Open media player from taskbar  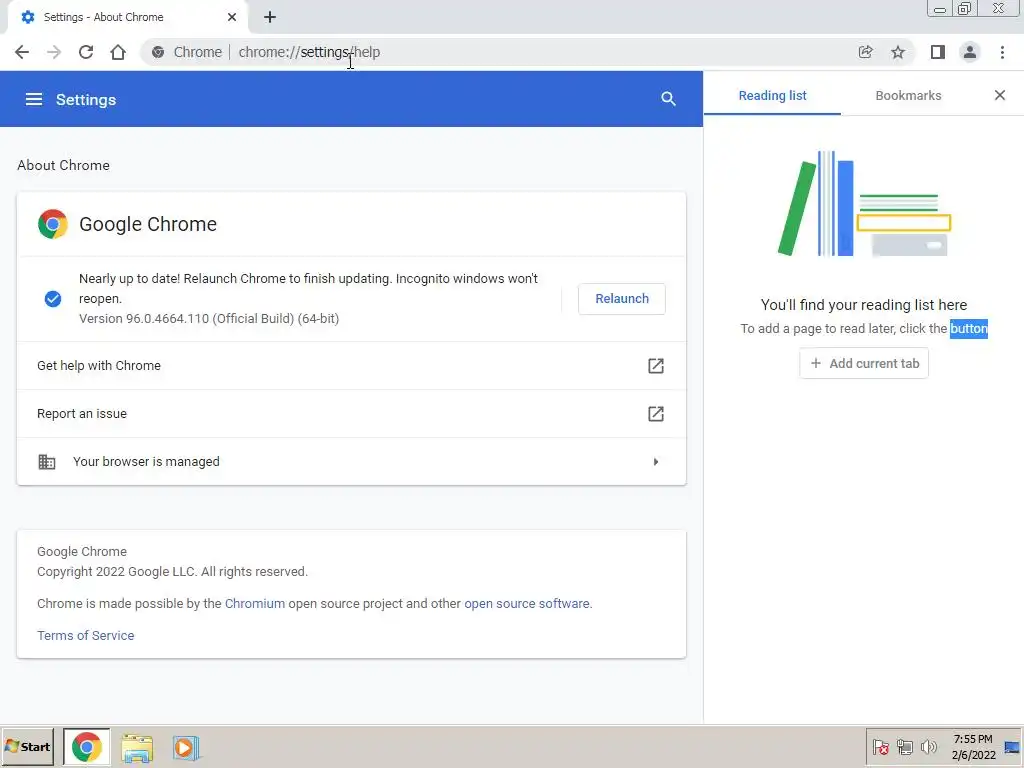click(x=185, y=748)
